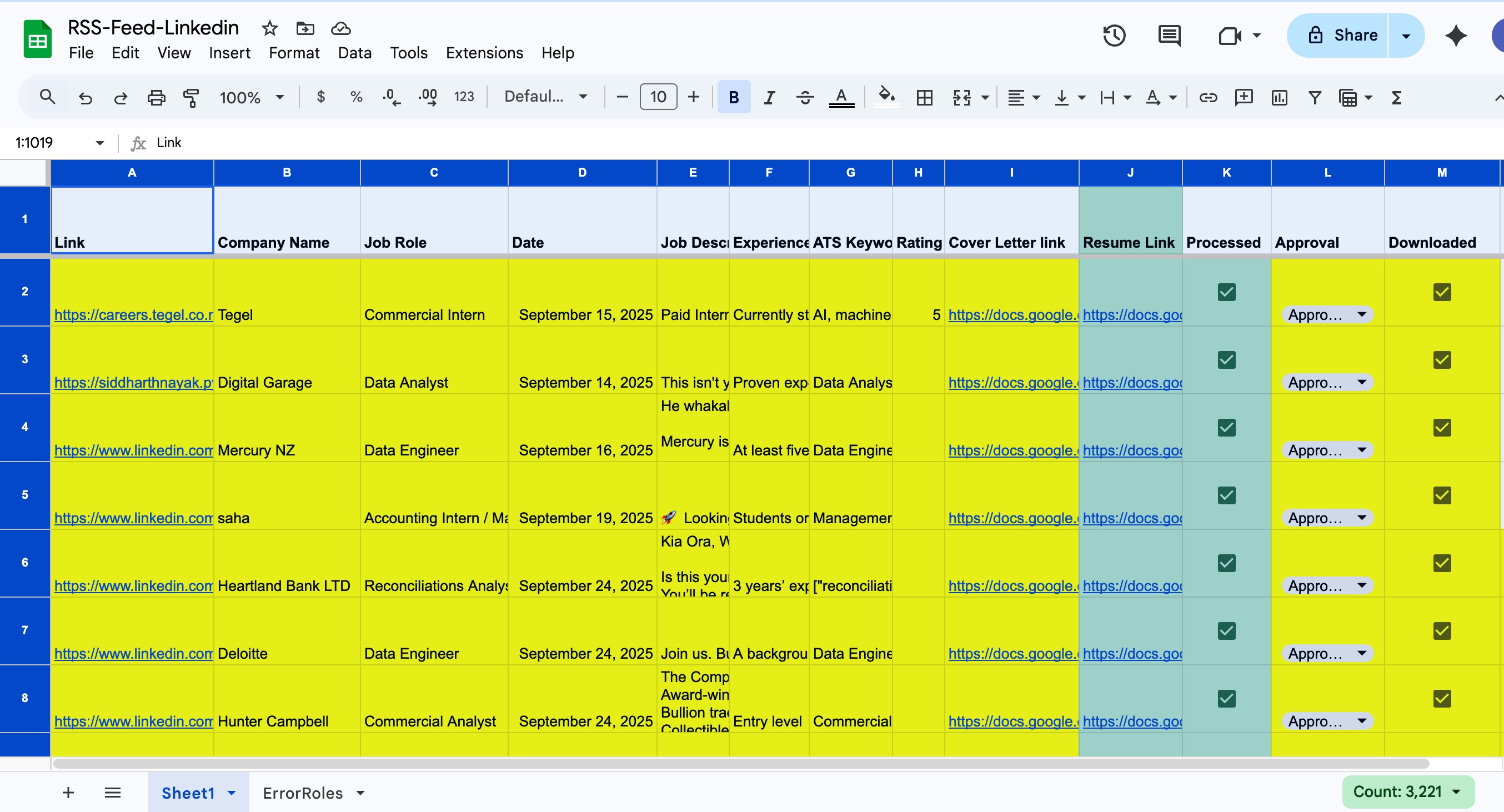Screen dimensions: 1504x812
Task: Select the Paint format roller icon
Action: (x=191, y=98)
